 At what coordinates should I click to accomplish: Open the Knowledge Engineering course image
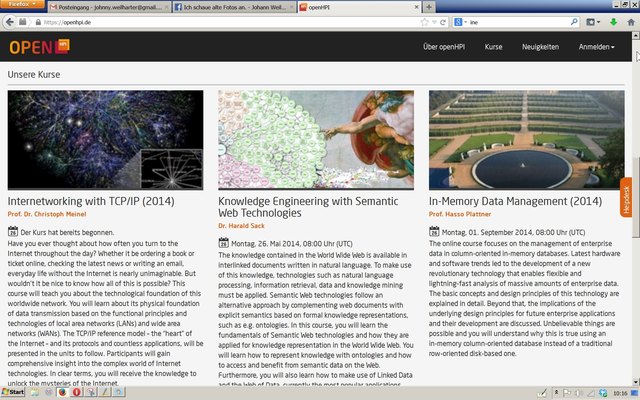click(x=316, y=140)
